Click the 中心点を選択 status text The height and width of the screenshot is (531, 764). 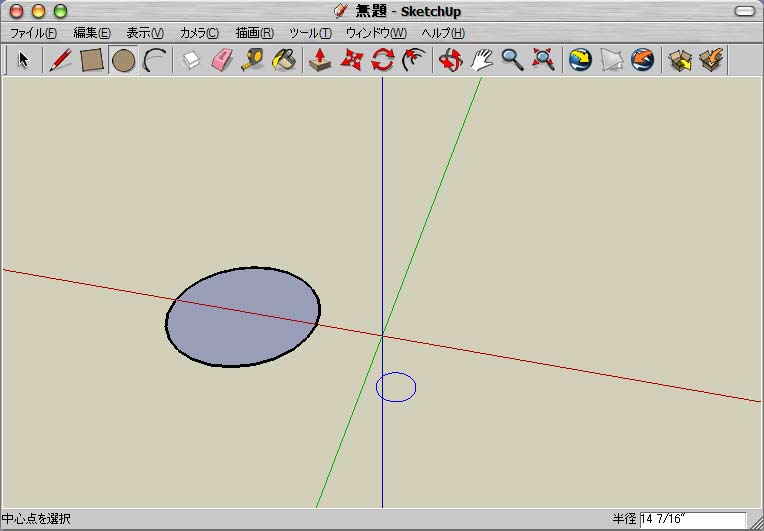(x=36, y=519)
